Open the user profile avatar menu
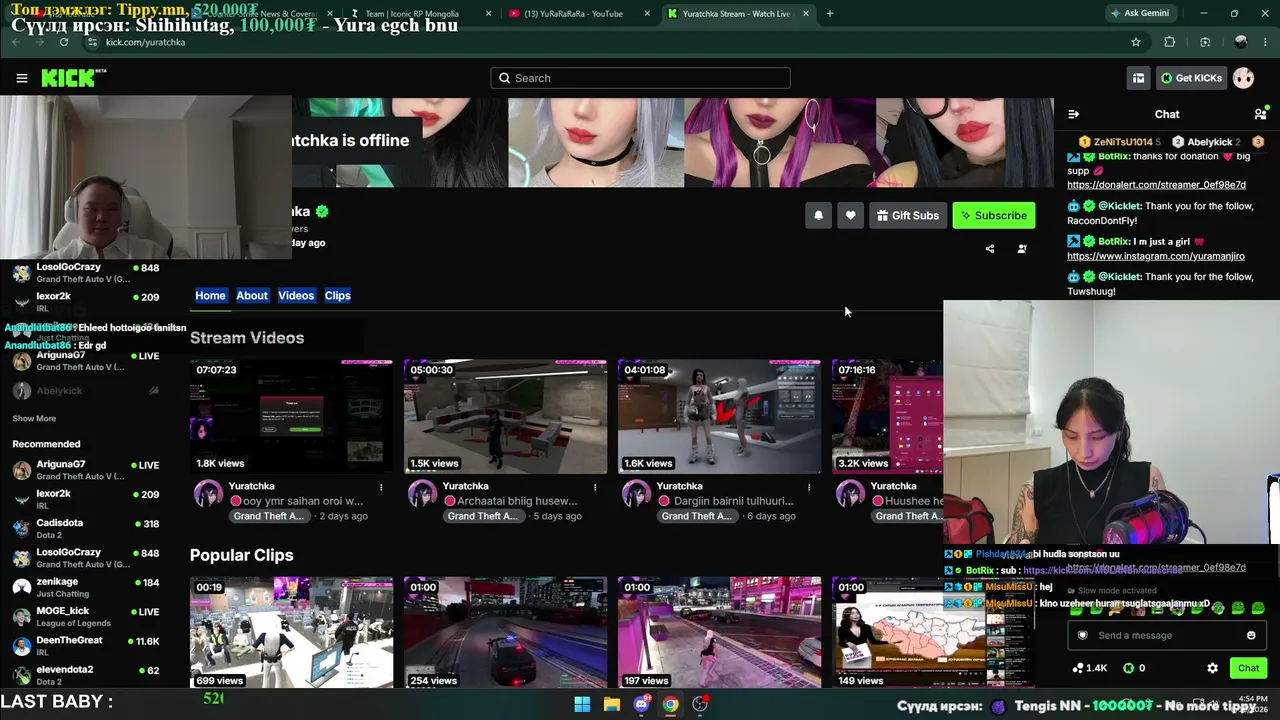1280x720 pixels. pyautogui.click(x=1243, y=78)
